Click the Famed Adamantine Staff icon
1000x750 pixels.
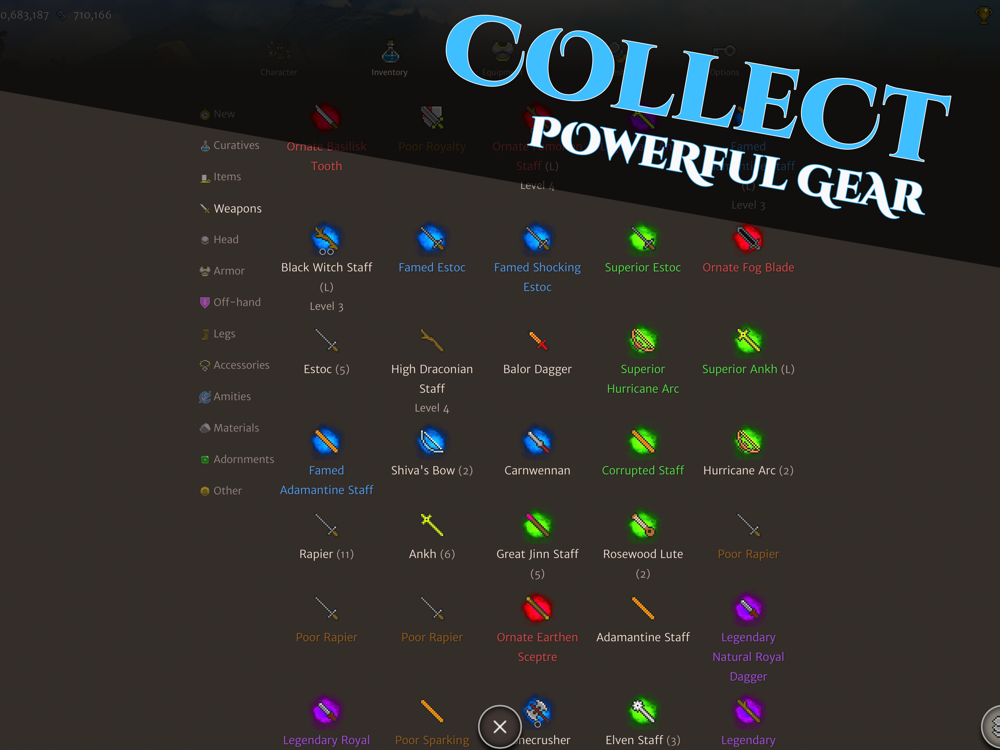[326, 441]
